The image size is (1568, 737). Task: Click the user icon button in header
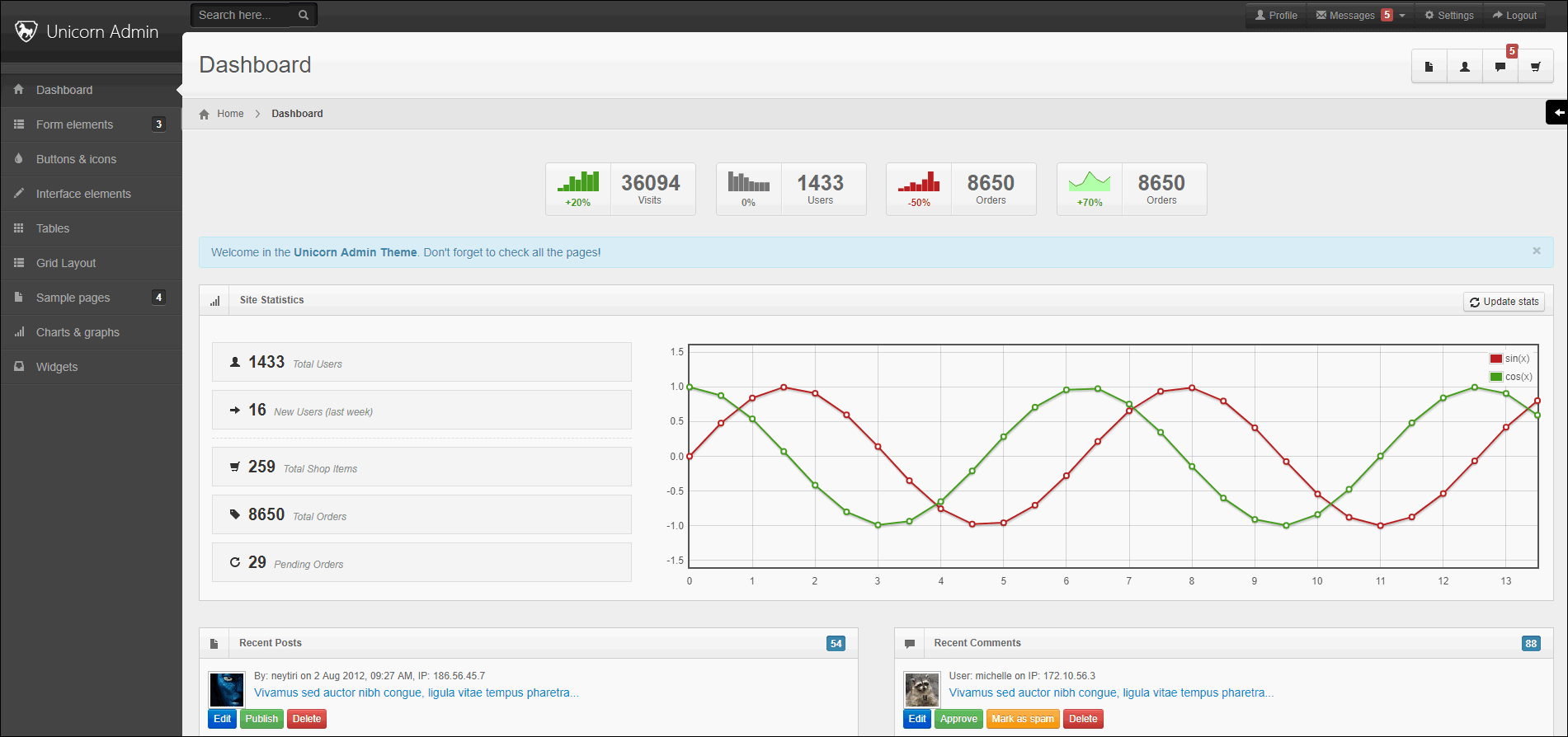[x=1465, y=67]
